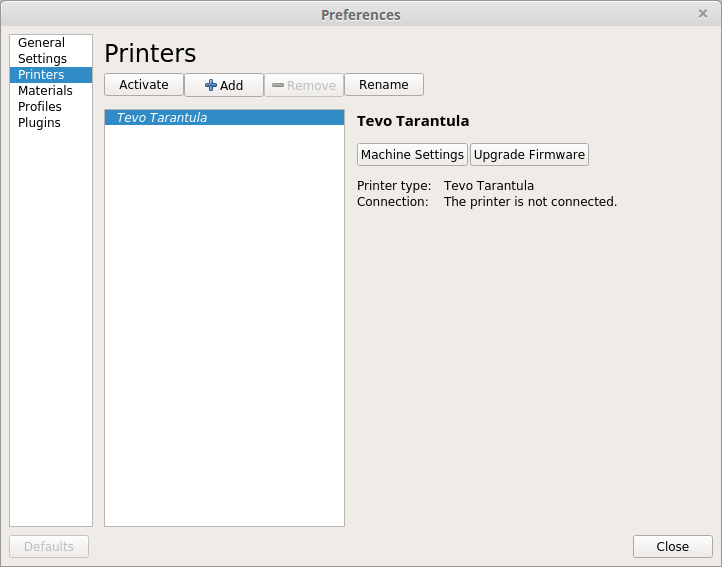Click the Defaults button
The image size is (722, 567).
(x=49, y=546)
